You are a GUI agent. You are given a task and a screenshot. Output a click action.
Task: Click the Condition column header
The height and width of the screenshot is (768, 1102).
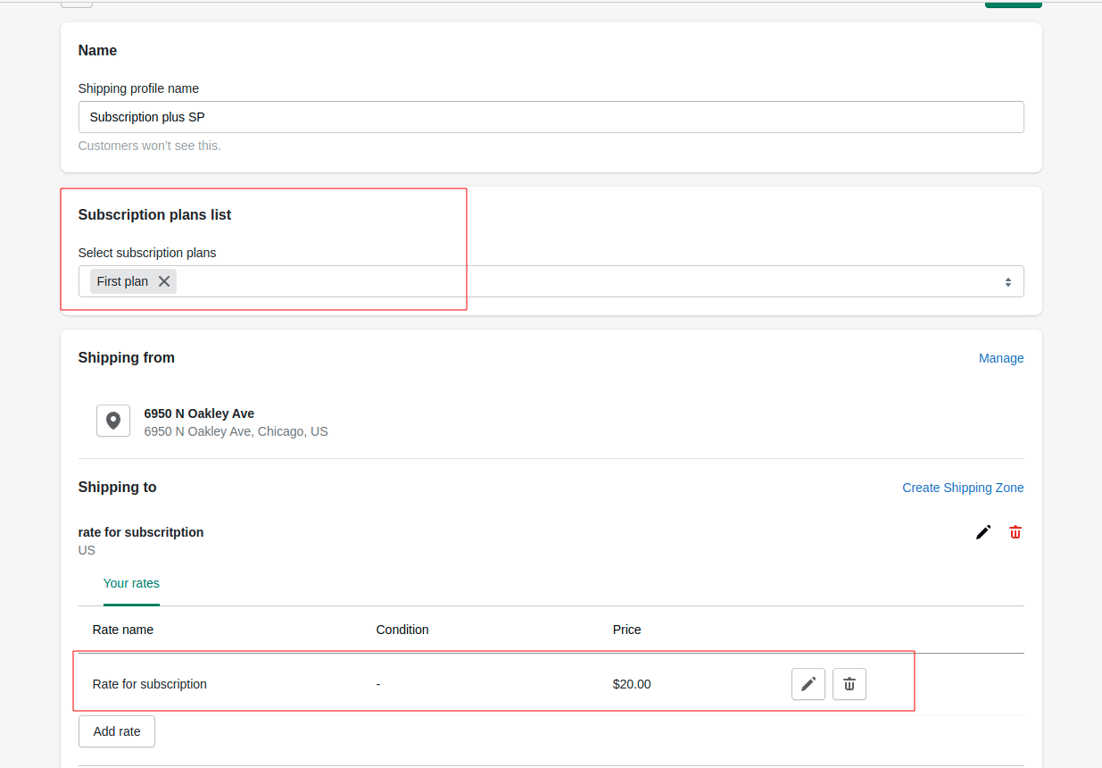[x=402, y=630]
